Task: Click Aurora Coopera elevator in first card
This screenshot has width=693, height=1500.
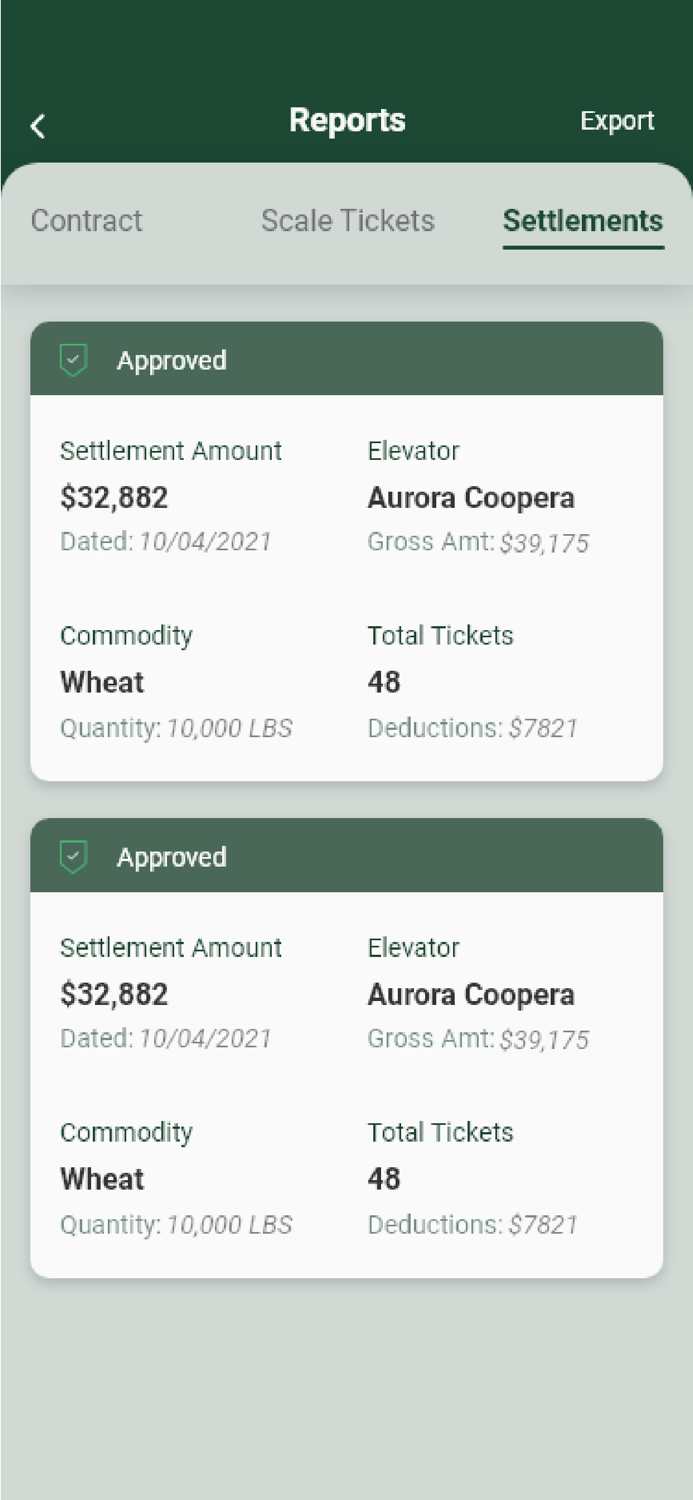Action: click(471, 498)
